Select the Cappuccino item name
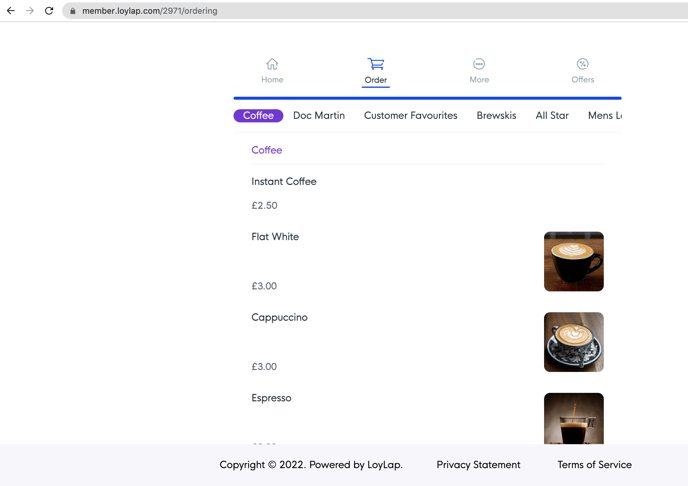Screen dimensions: 688x486 click(x=280, y=318)
